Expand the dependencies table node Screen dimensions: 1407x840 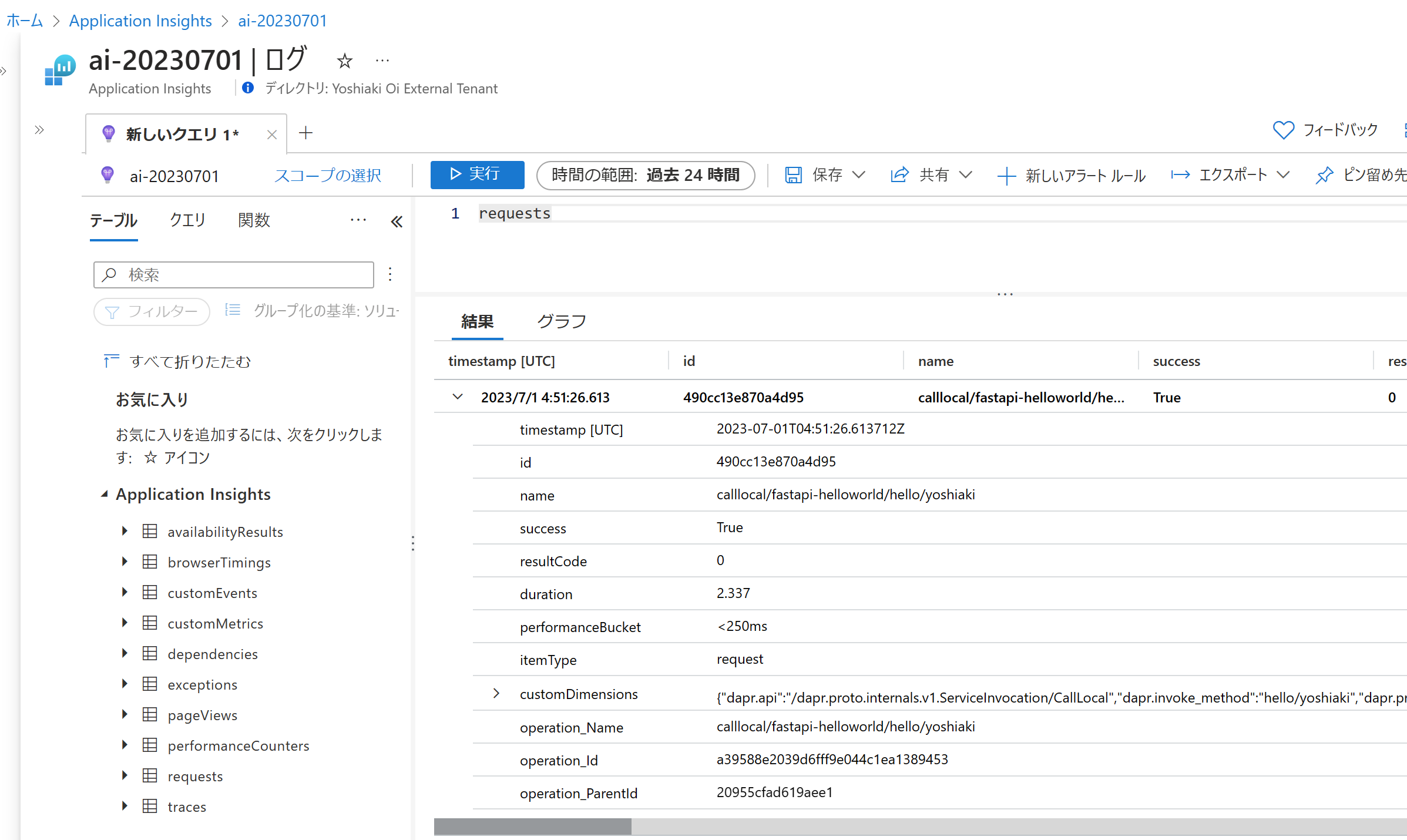125,654
